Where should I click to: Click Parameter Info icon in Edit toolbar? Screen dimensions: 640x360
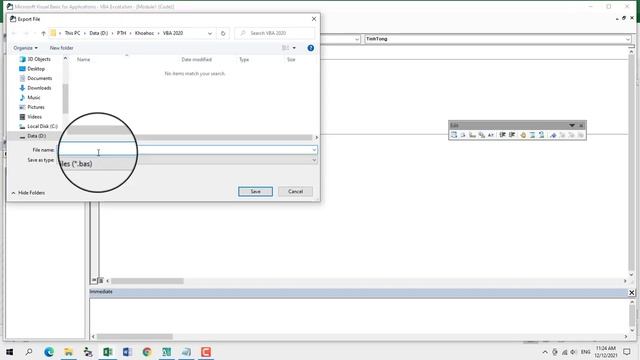482,135
